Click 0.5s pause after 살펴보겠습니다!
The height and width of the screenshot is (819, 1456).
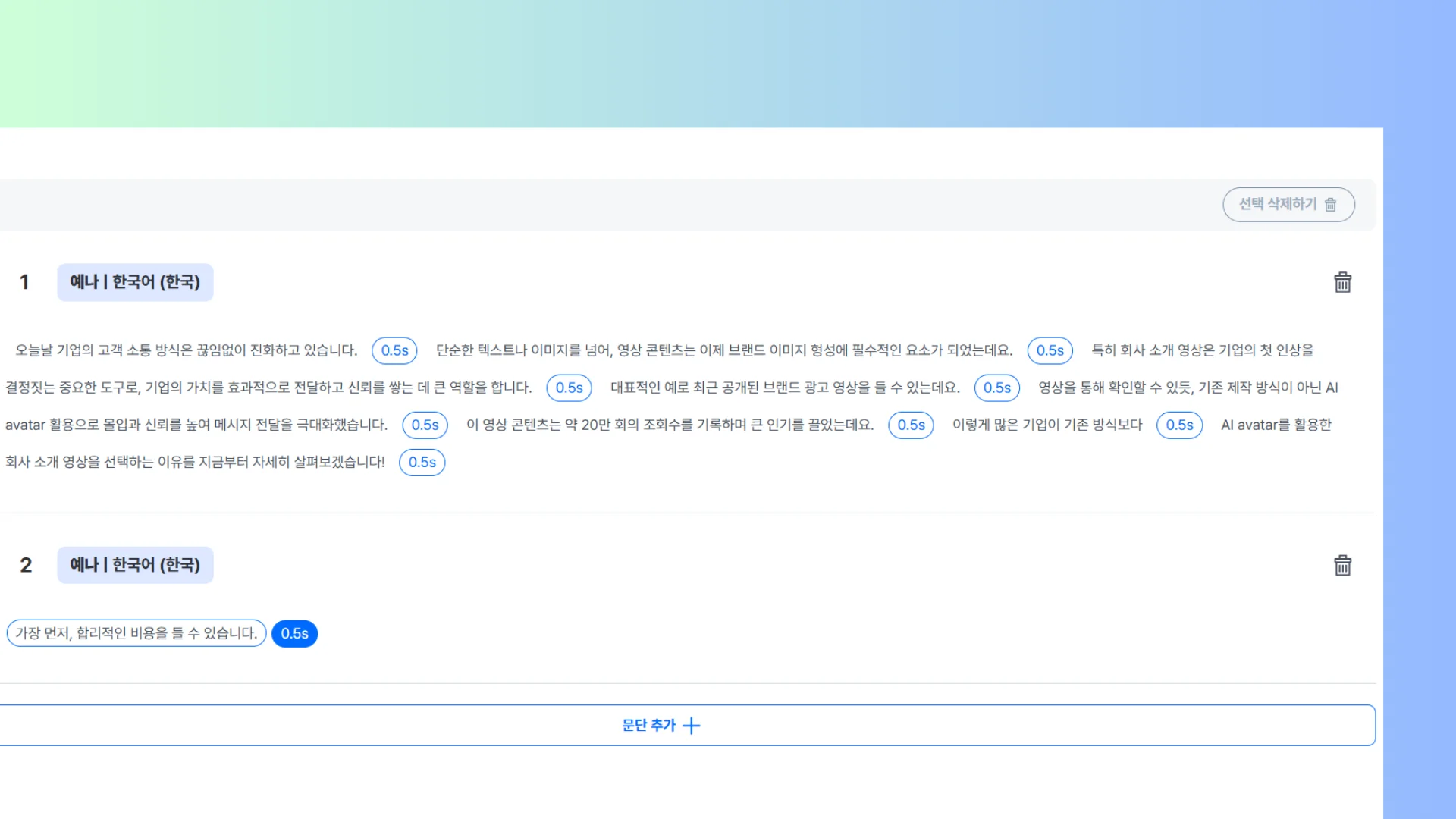pos(422,462)
